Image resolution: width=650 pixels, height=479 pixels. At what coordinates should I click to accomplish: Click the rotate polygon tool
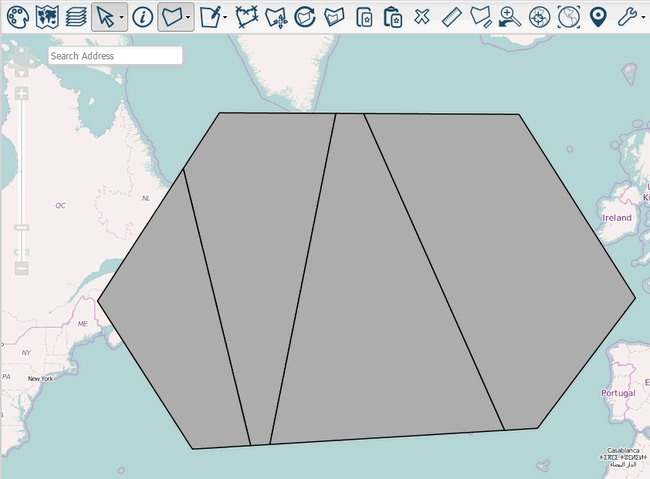tap(305, 16)
